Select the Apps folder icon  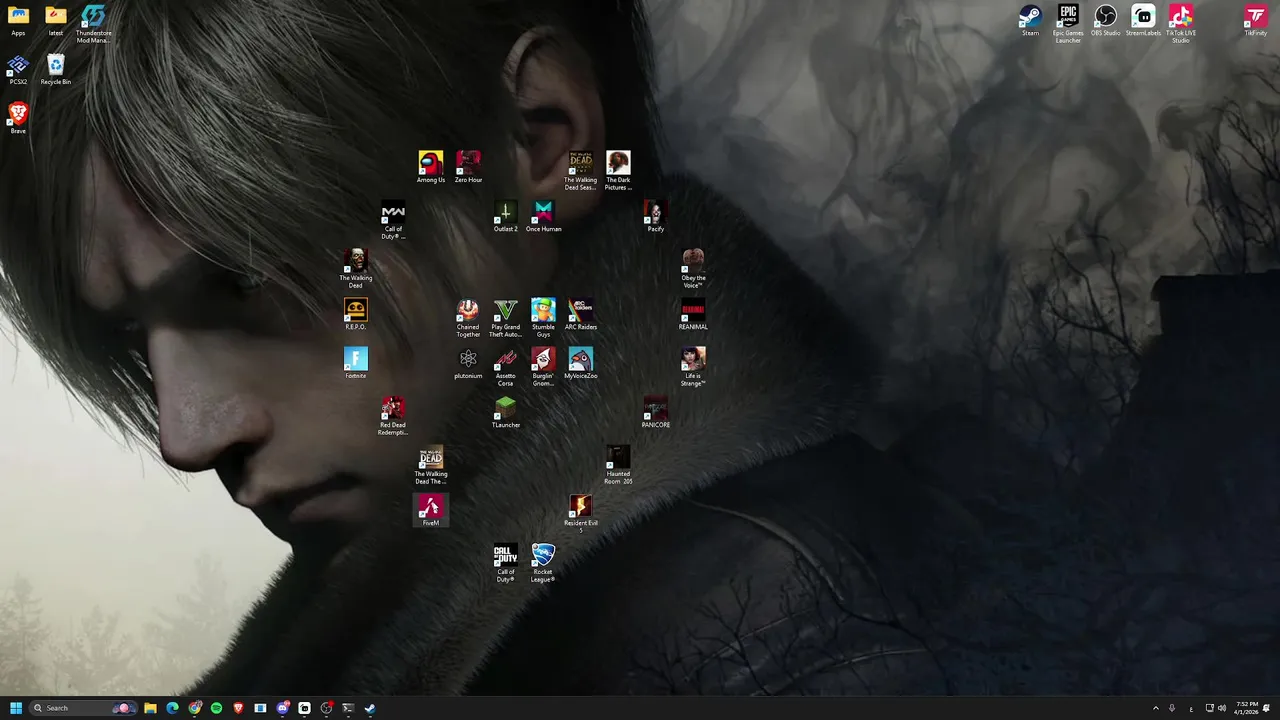tap(18, 20)
